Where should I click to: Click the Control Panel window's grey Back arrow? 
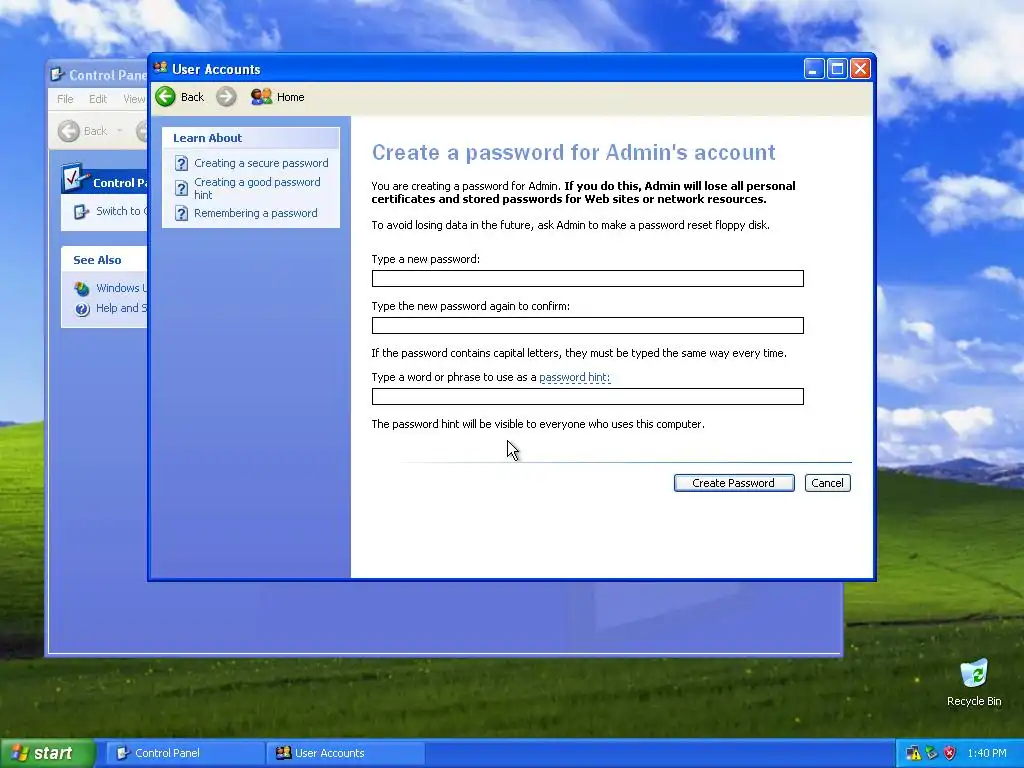[69, 131]
